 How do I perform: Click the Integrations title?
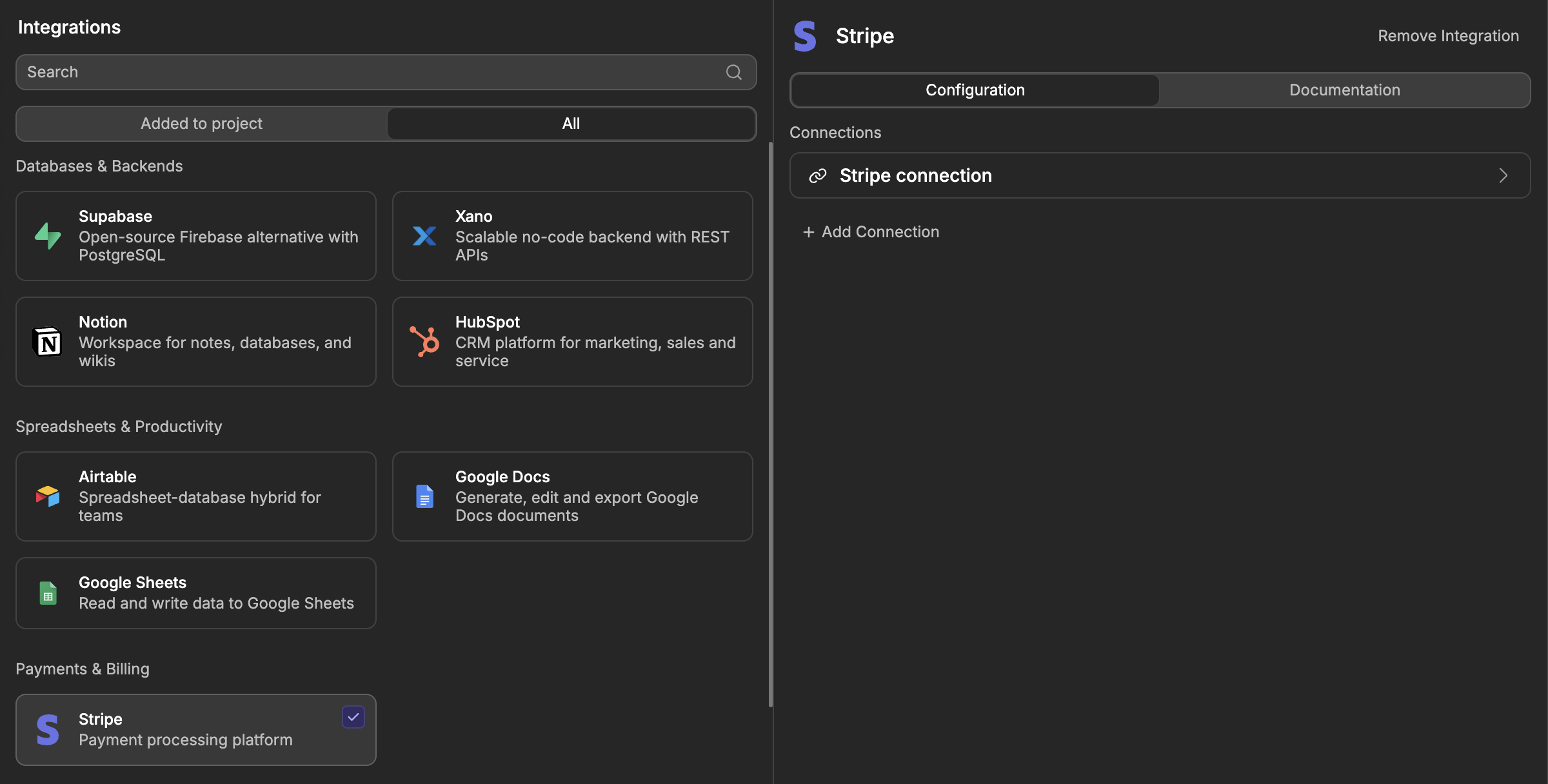coord(69,27)
